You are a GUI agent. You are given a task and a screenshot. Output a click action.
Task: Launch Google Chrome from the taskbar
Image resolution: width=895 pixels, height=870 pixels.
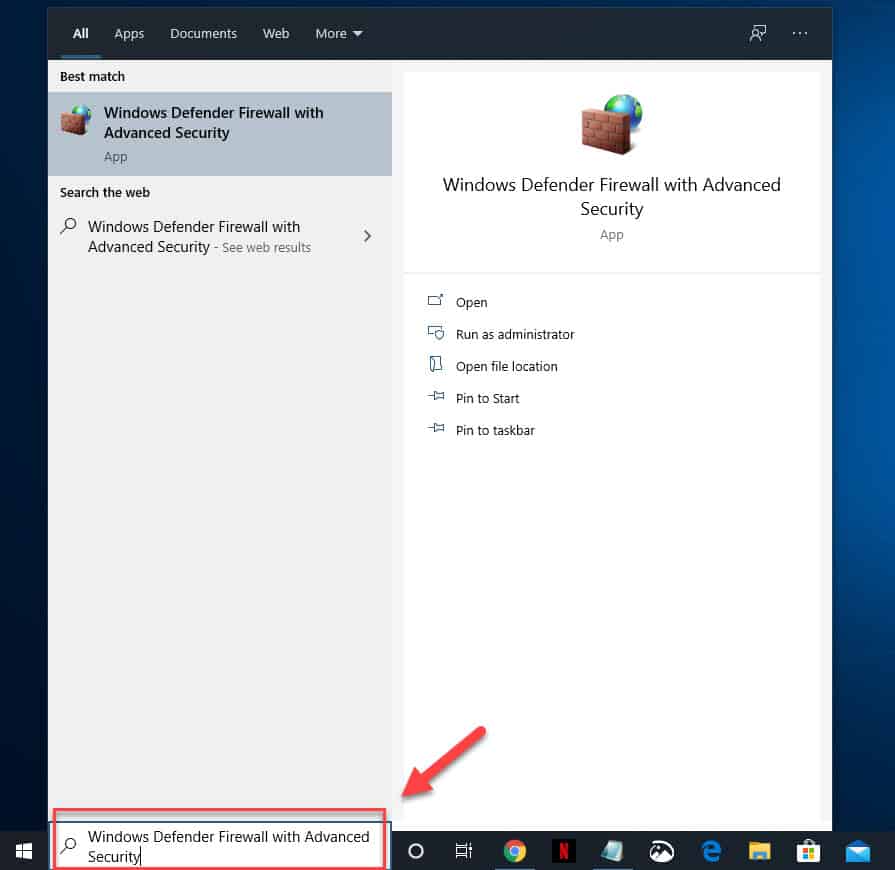[x=515, y=851]
